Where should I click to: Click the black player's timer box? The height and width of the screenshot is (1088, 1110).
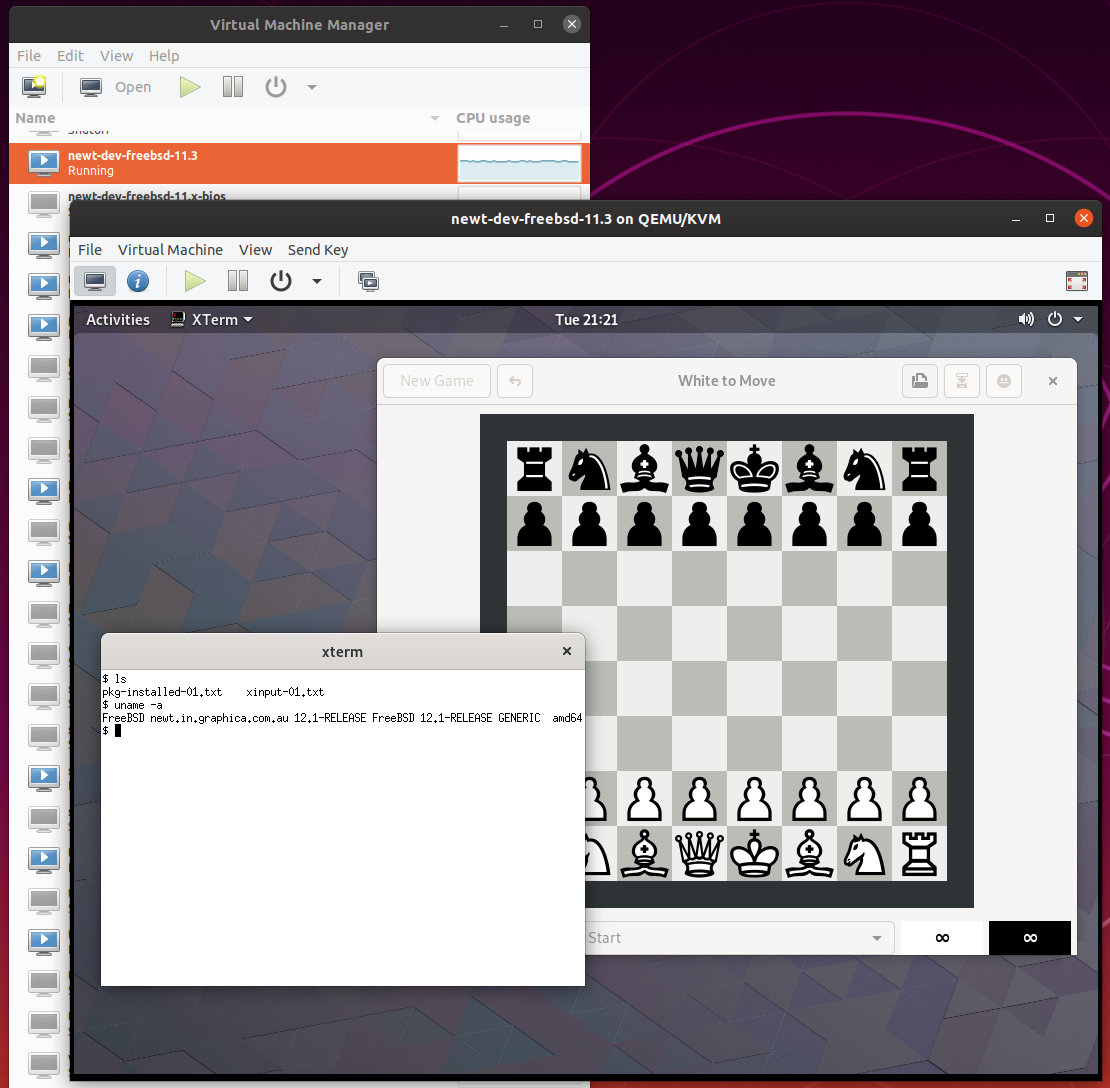point(1029,938)
